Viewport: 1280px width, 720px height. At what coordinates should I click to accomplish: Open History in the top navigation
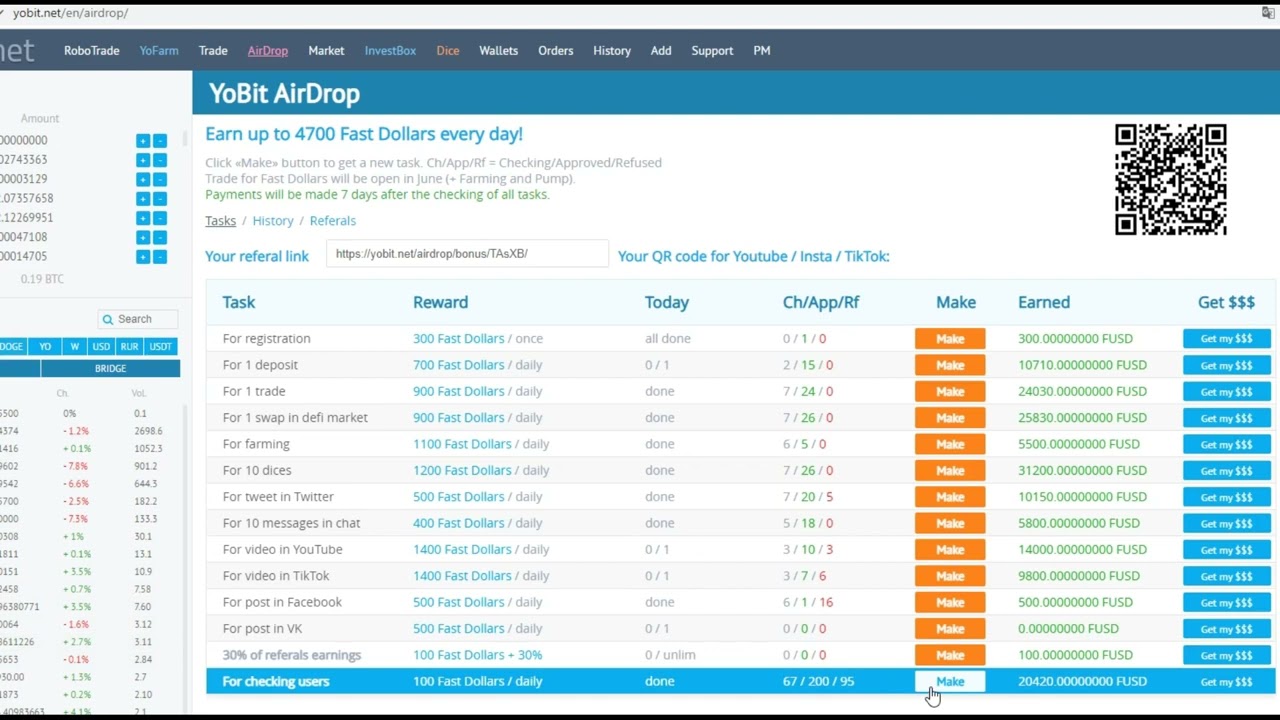click(612, 50)
